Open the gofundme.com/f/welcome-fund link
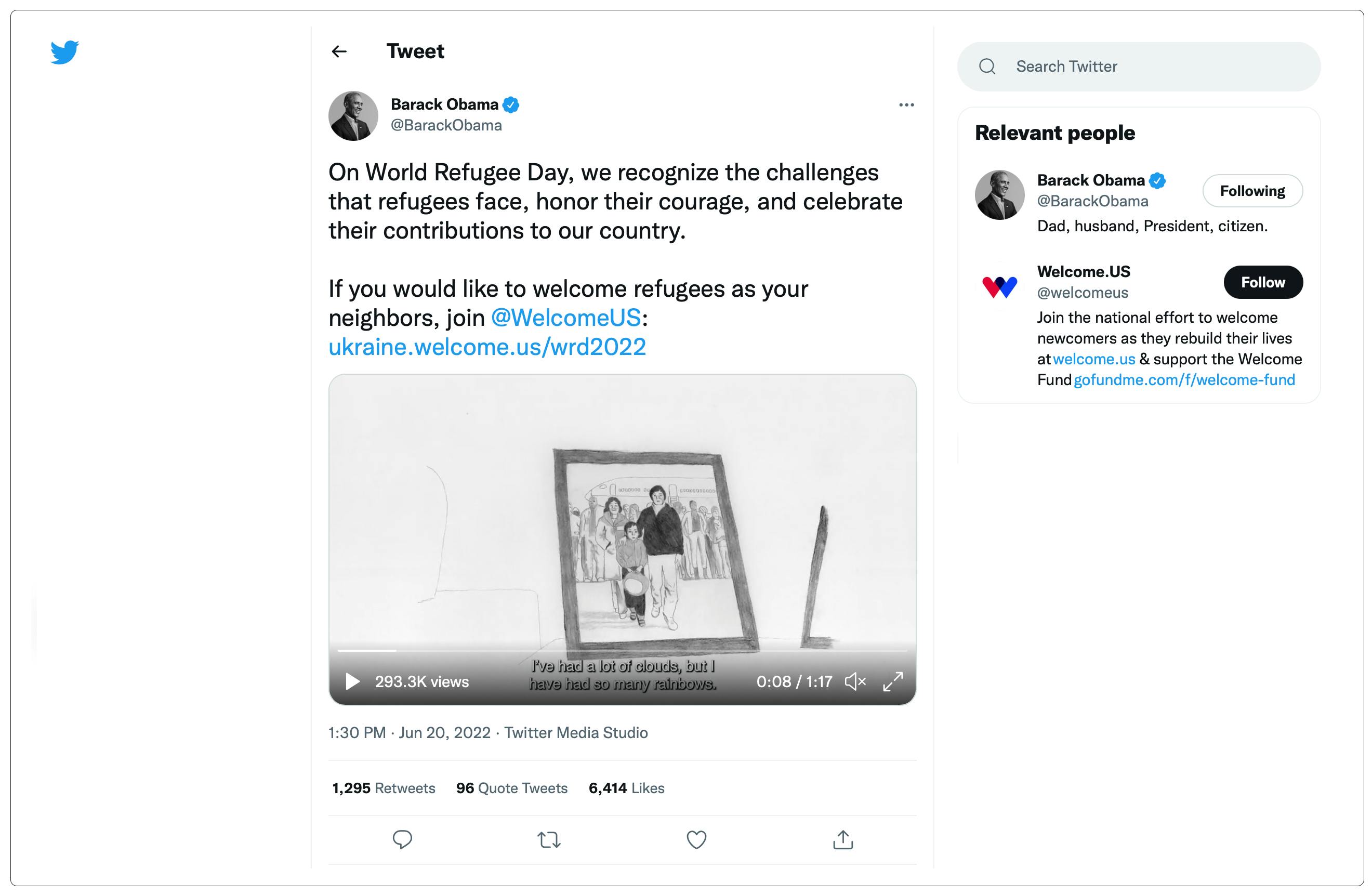Viewport: 1372px width, 895px height. tap(1184, 380)
